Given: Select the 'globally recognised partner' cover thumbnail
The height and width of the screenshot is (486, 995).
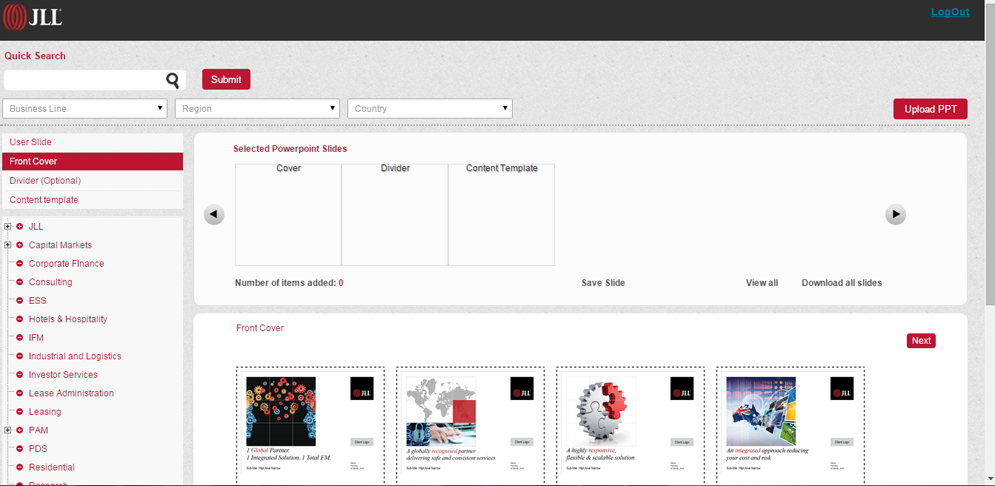Looking at the screenshot, I should pos(470,425).
